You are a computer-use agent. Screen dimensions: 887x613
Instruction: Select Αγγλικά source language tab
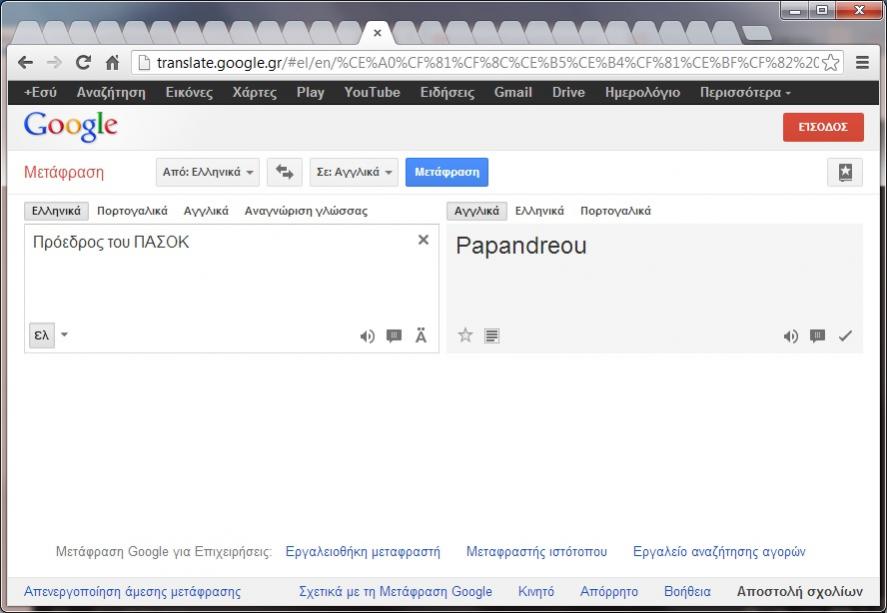pyautogui.click(x=206, y=211)
